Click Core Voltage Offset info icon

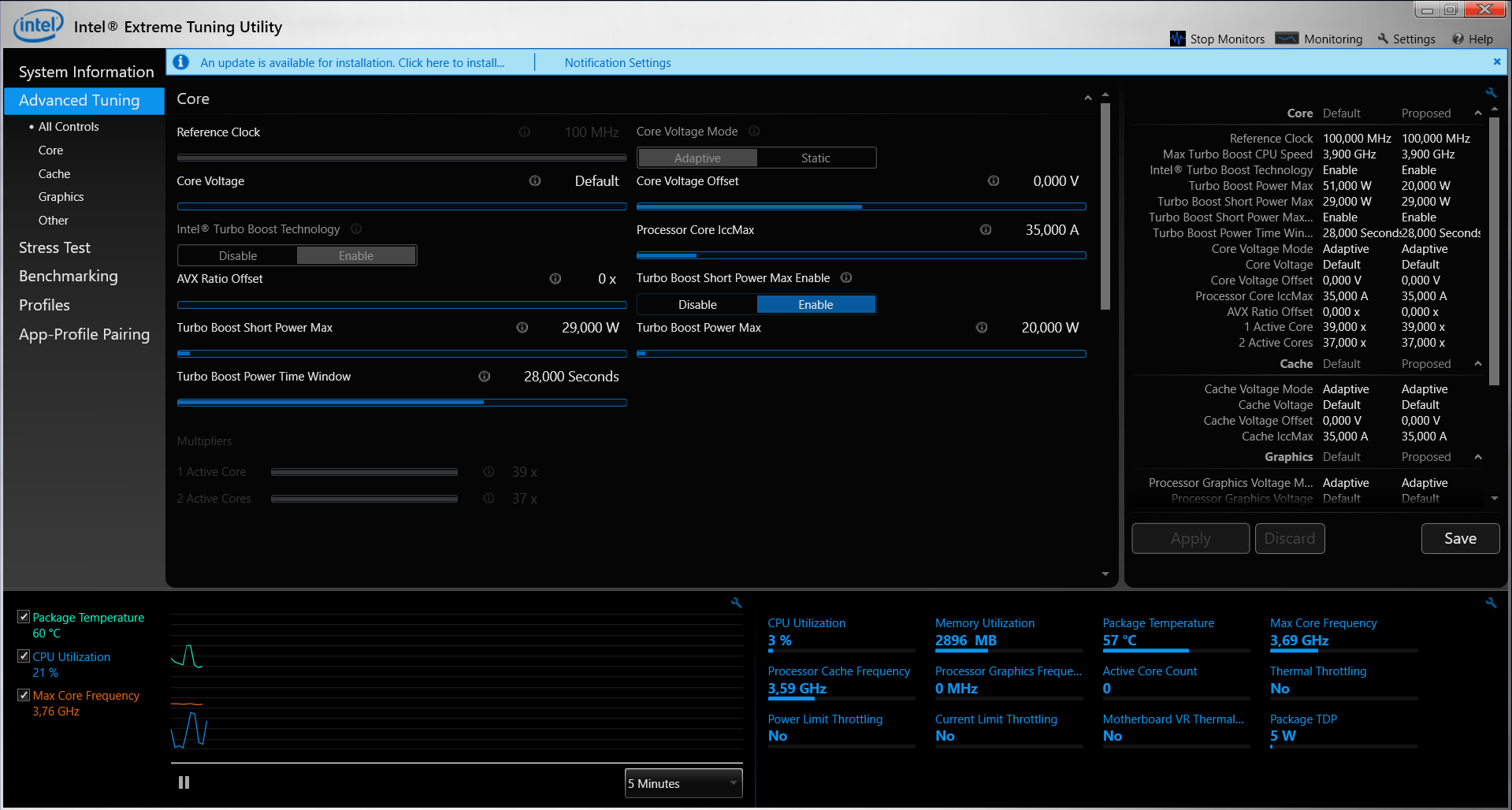click(994, 180)
